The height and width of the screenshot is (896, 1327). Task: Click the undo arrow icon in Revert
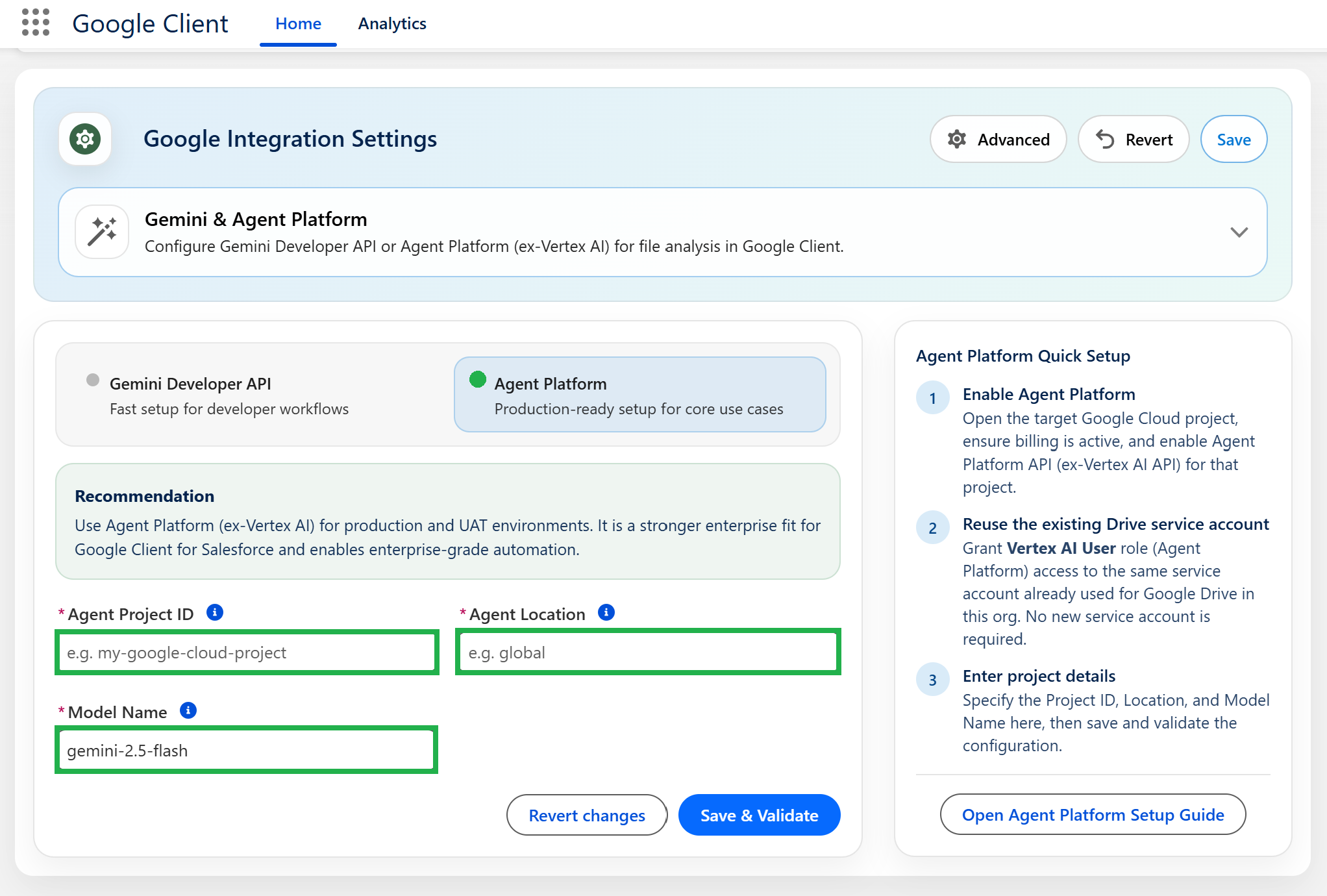(x=1105, y=139)
